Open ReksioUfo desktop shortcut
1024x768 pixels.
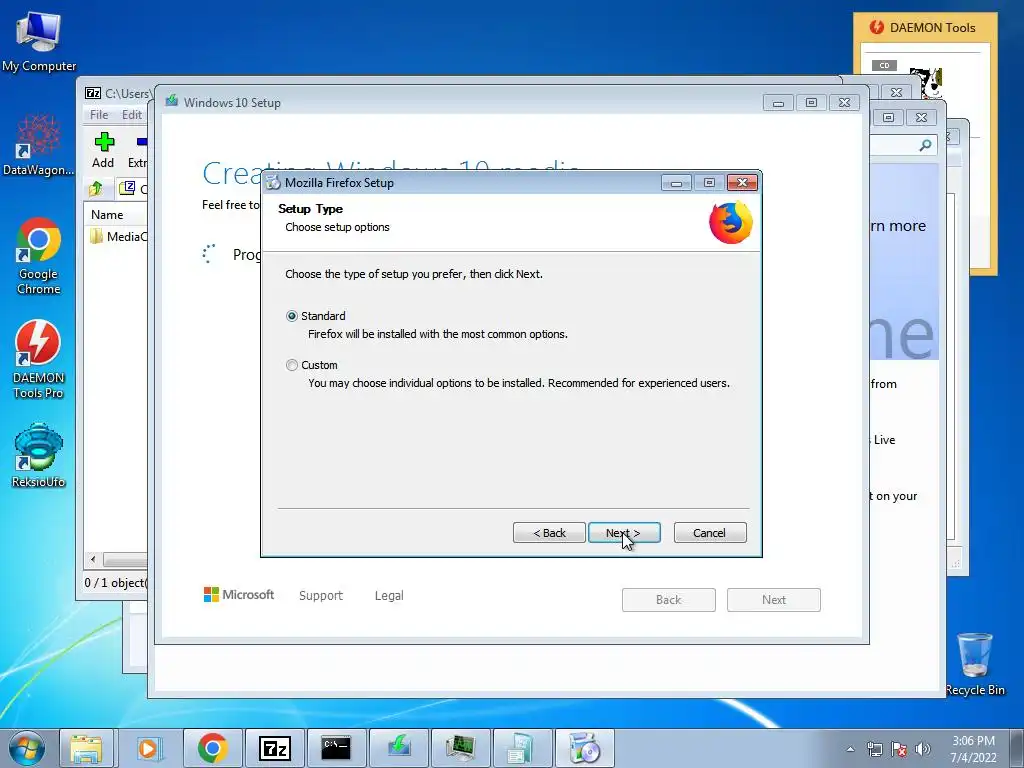[39, 455]
